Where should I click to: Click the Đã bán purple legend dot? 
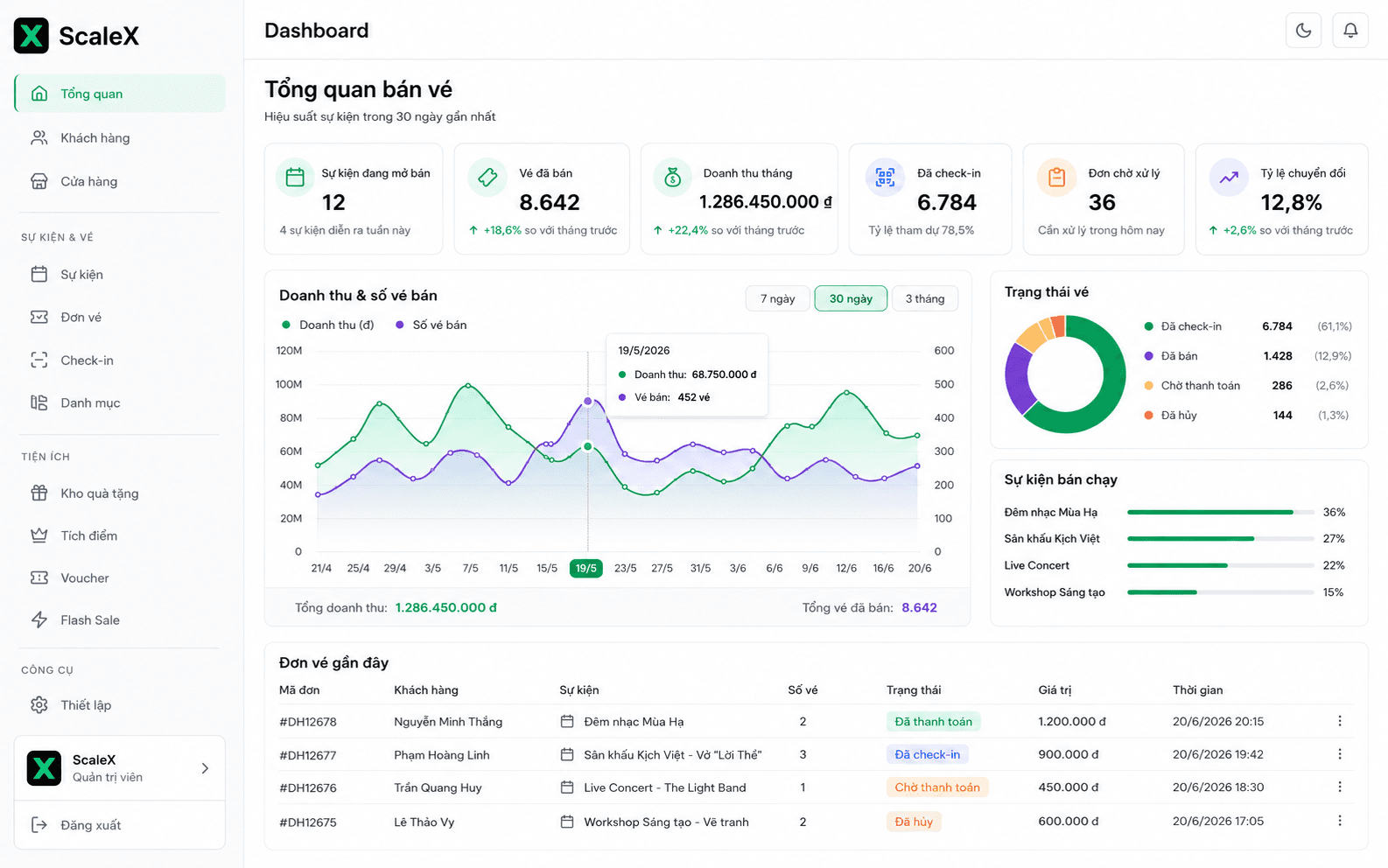1148,356
